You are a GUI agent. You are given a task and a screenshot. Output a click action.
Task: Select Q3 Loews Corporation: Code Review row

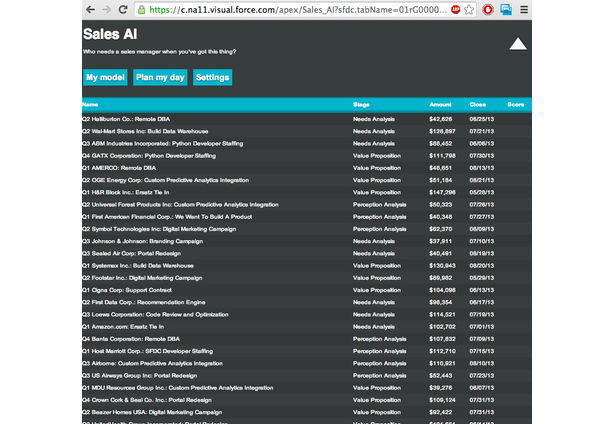307,315
